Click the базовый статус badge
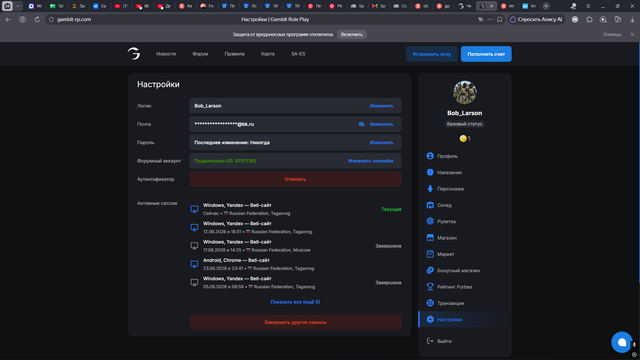Image resolution: width=640 pixels, height=360 pixels. (464, 124)
